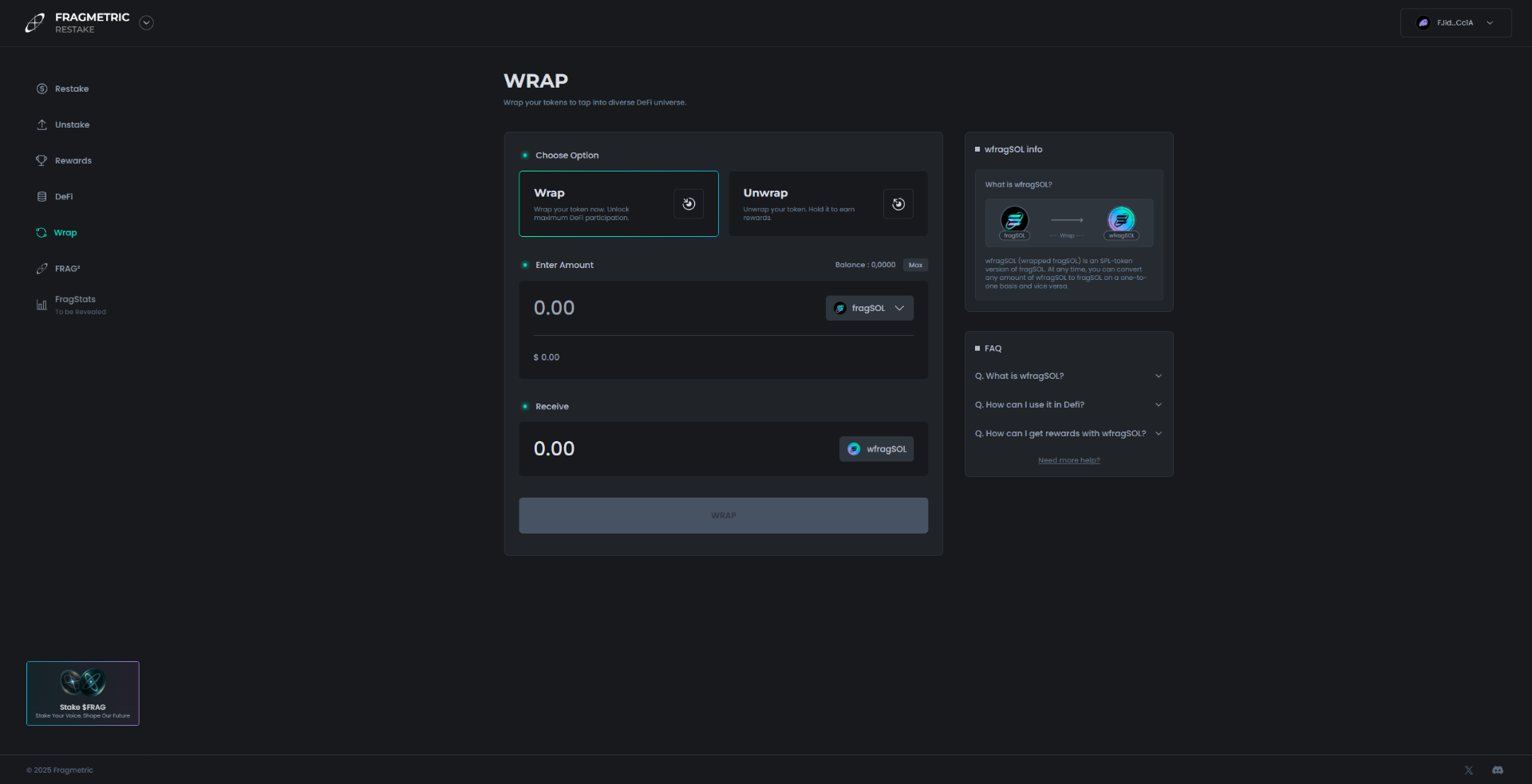Click the Enter Amount input field

click(x=670, y=308)
